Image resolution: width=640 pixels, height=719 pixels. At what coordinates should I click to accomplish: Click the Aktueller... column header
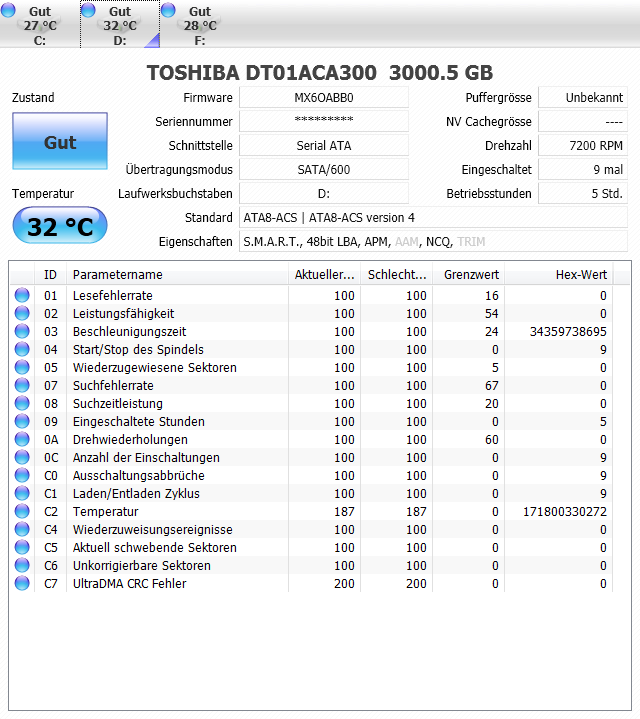325,275
